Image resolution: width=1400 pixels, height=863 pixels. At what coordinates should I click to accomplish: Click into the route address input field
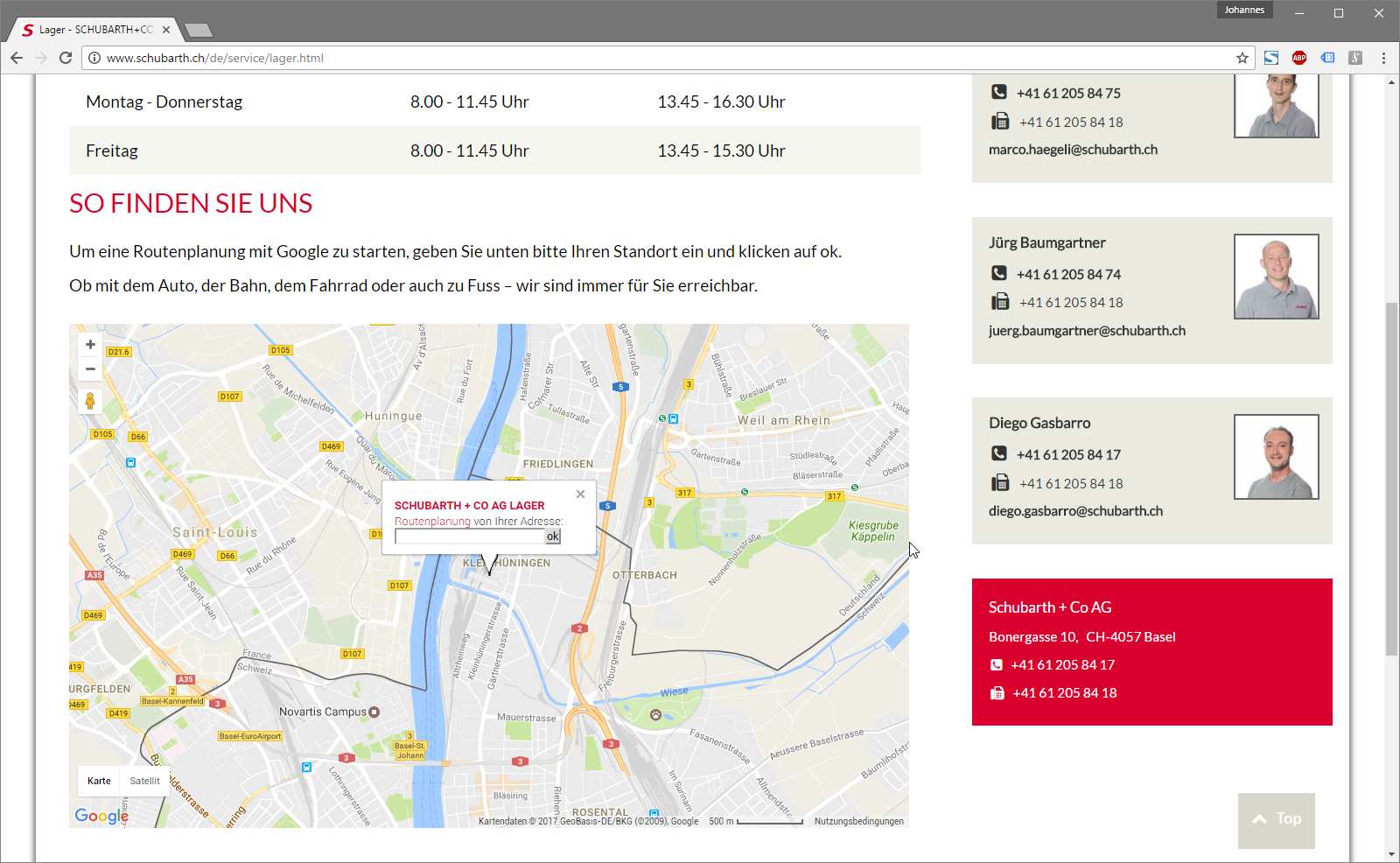pos(469,537)
